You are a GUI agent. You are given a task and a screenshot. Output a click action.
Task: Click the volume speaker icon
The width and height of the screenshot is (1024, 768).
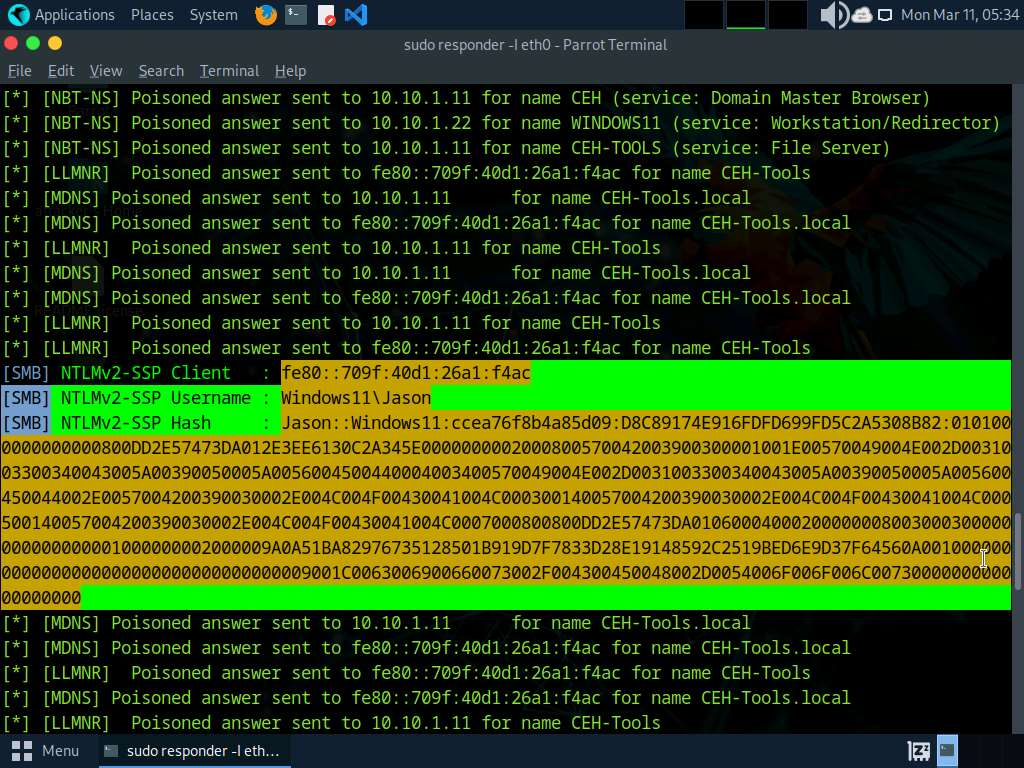(832, 15)
